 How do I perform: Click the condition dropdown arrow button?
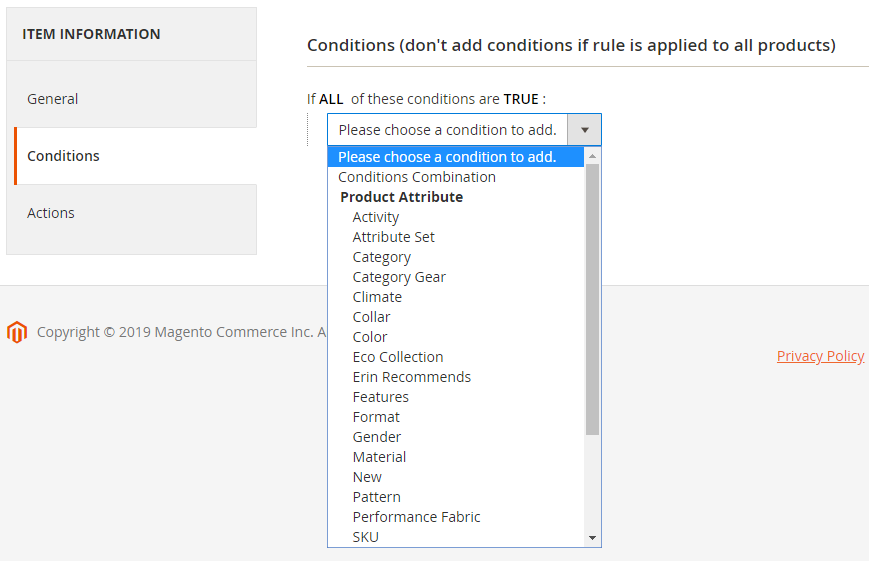coord(584,130)
